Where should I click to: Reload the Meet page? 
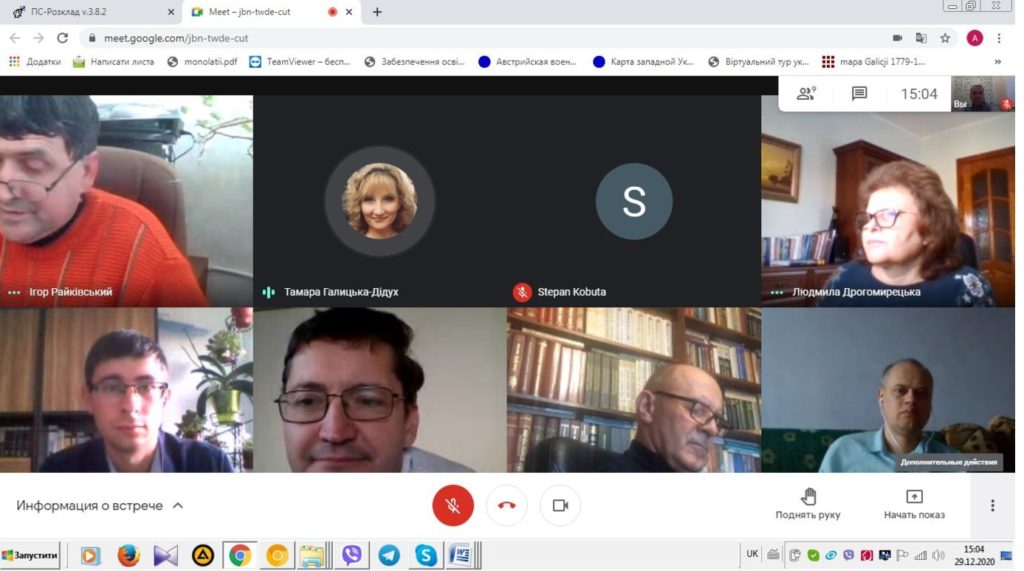[62, 38]
